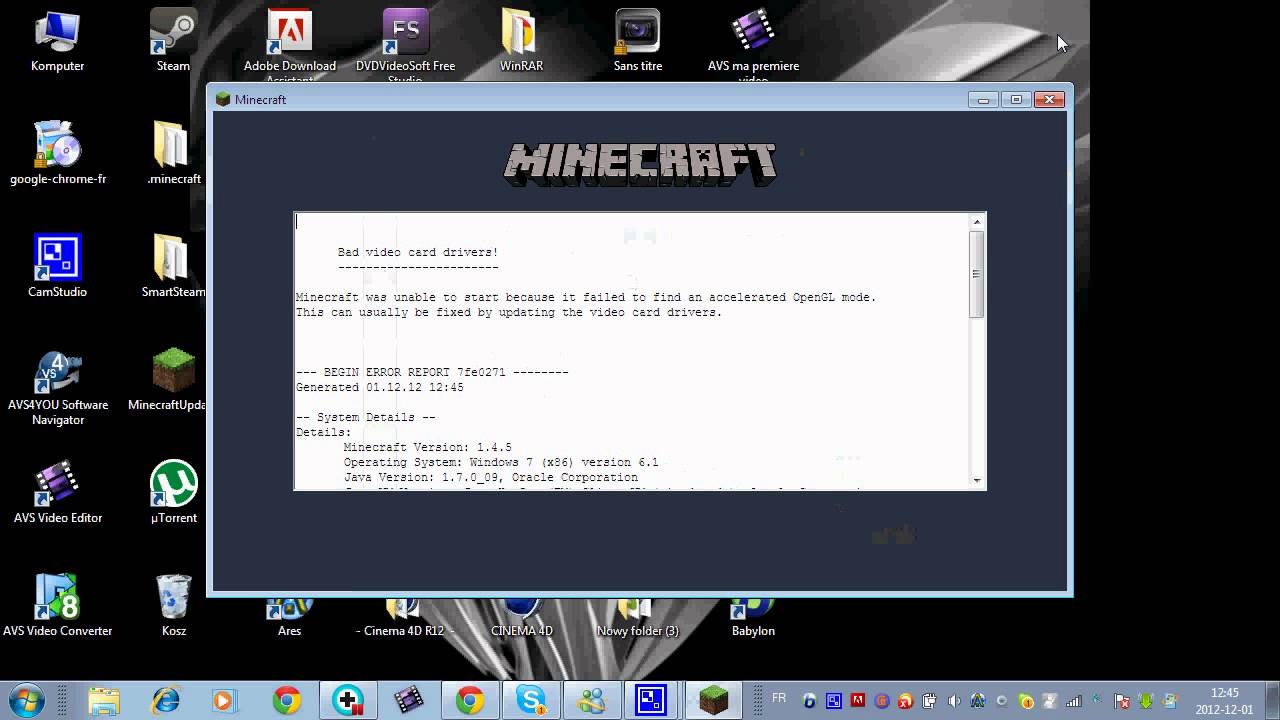Open the Nowy folder (3) desktop folder
This screenshot has width=1280, height=720.
tap(637, 618)
